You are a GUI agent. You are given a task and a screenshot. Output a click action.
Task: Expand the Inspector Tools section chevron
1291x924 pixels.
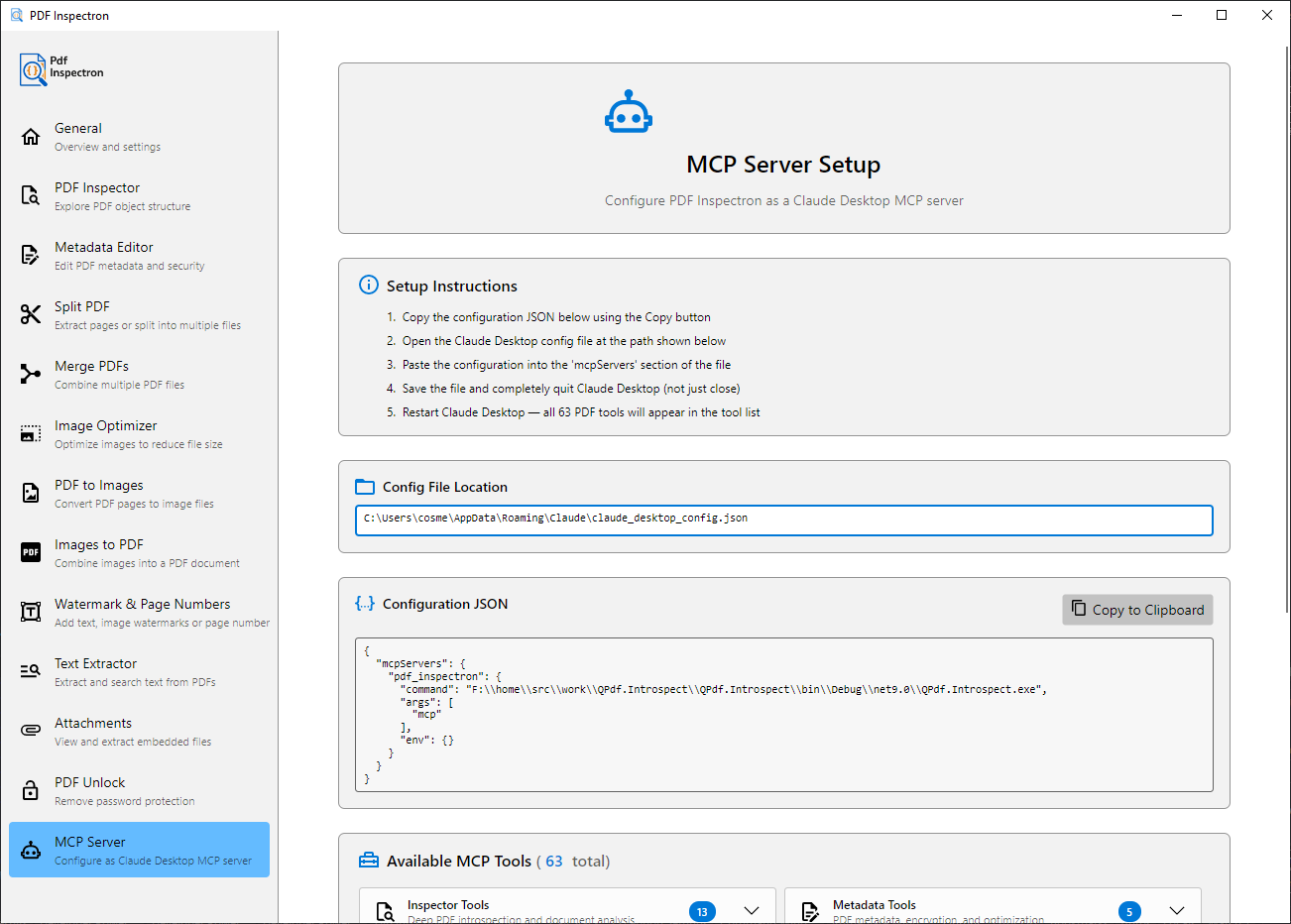pos(752,911)
